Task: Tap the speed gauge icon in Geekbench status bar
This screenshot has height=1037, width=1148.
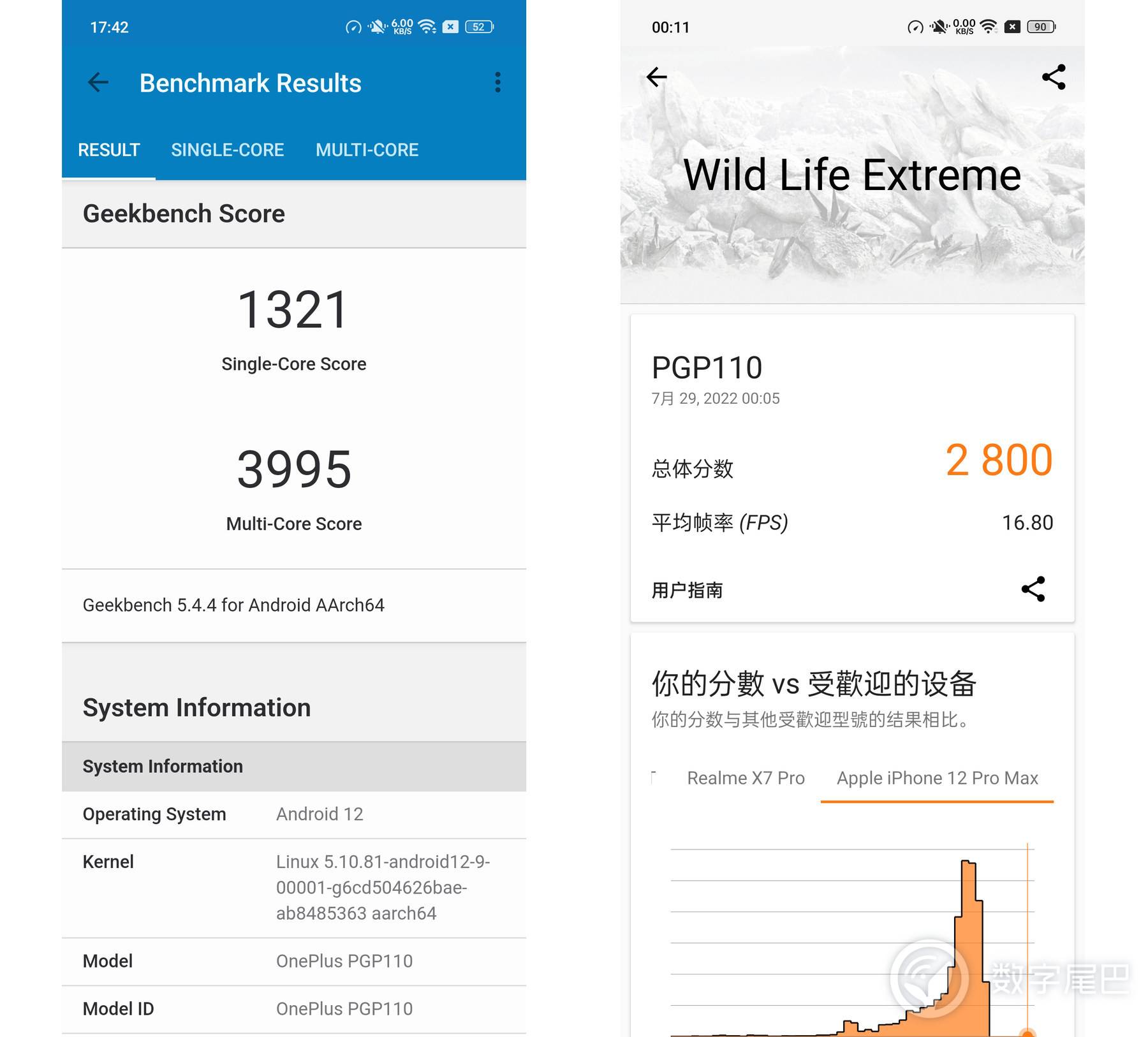Action: click(x=353, y=27)
